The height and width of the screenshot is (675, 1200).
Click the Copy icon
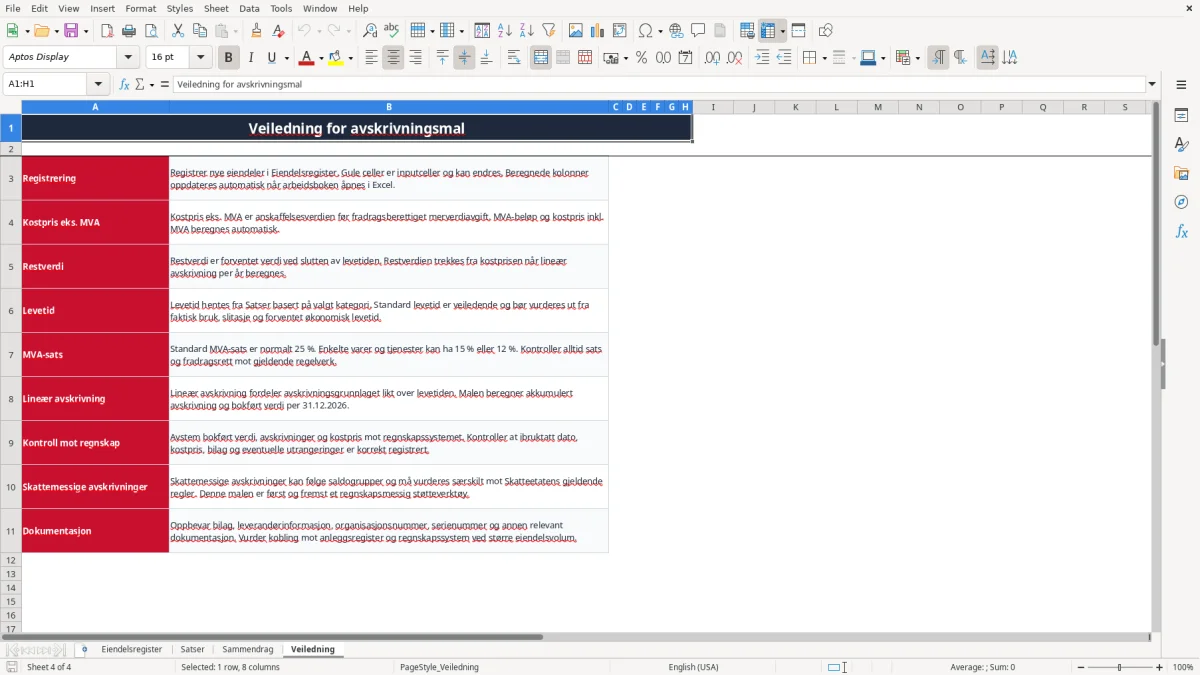coord(199,31)
